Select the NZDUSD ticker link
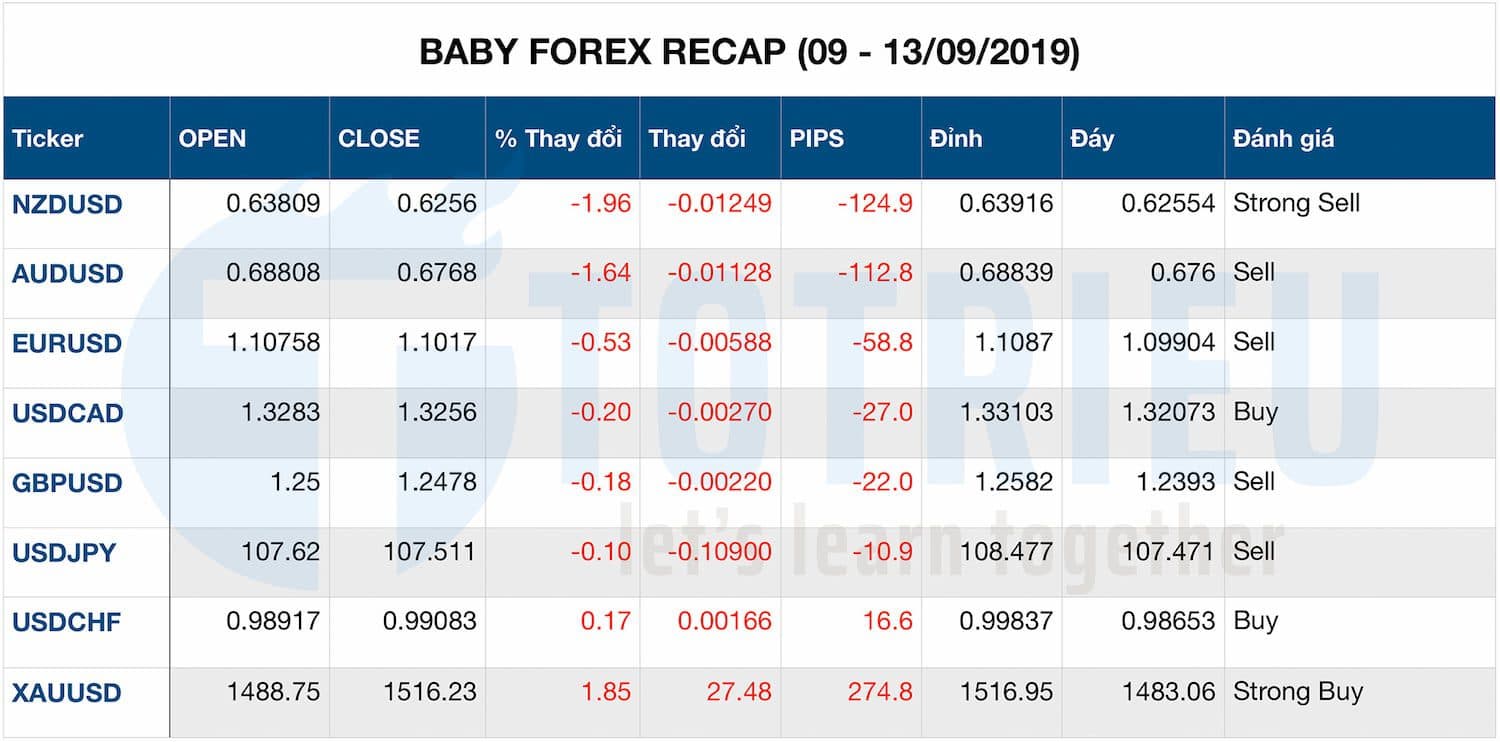 click(x=52, y=203)
